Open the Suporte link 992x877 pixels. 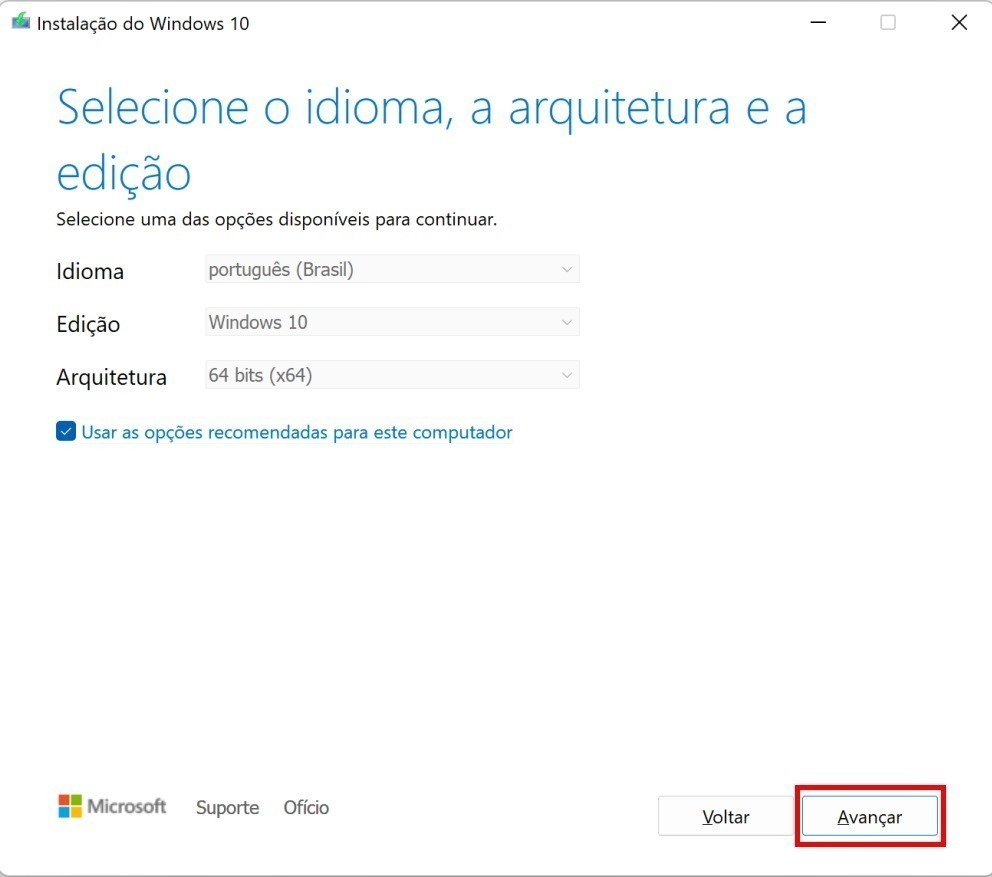click(227, 807)
